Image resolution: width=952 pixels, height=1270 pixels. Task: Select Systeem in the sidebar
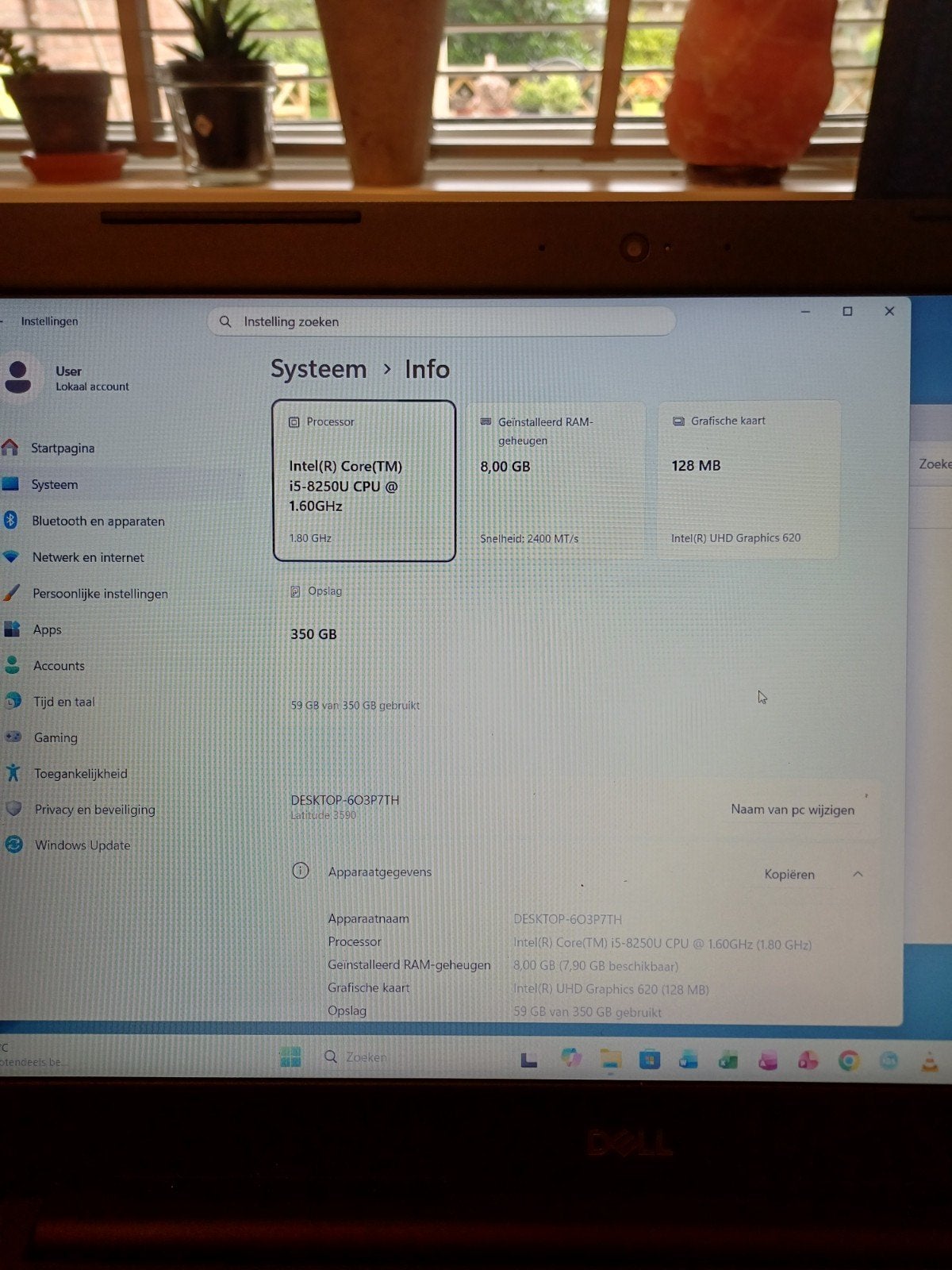tap(54, 484)
